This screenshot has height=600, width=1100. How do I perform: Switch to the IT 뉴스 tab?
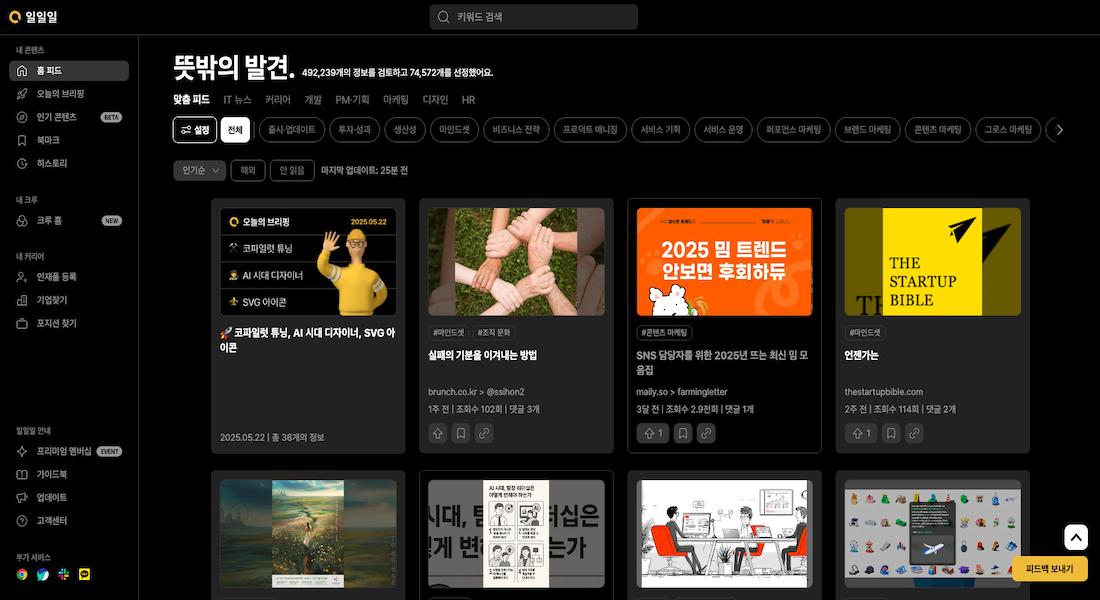237,100
